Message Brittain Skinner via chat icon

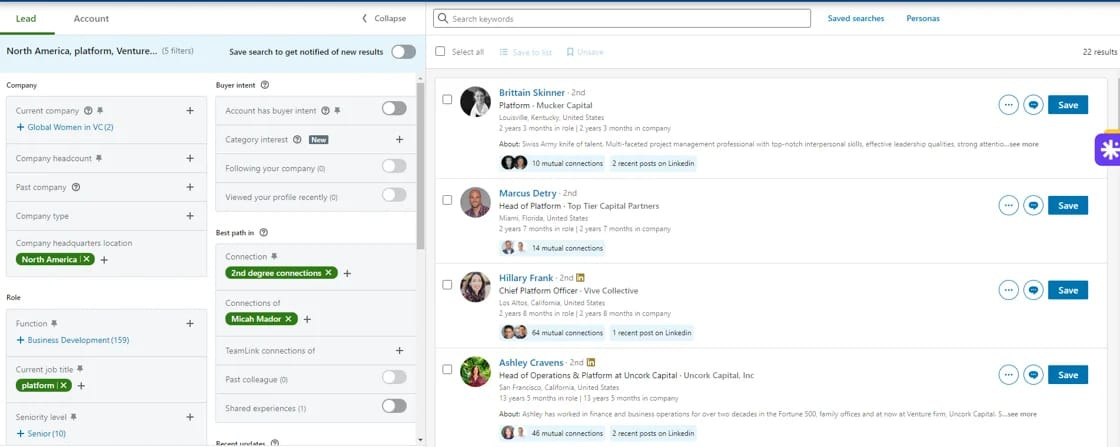[1033, 105]
